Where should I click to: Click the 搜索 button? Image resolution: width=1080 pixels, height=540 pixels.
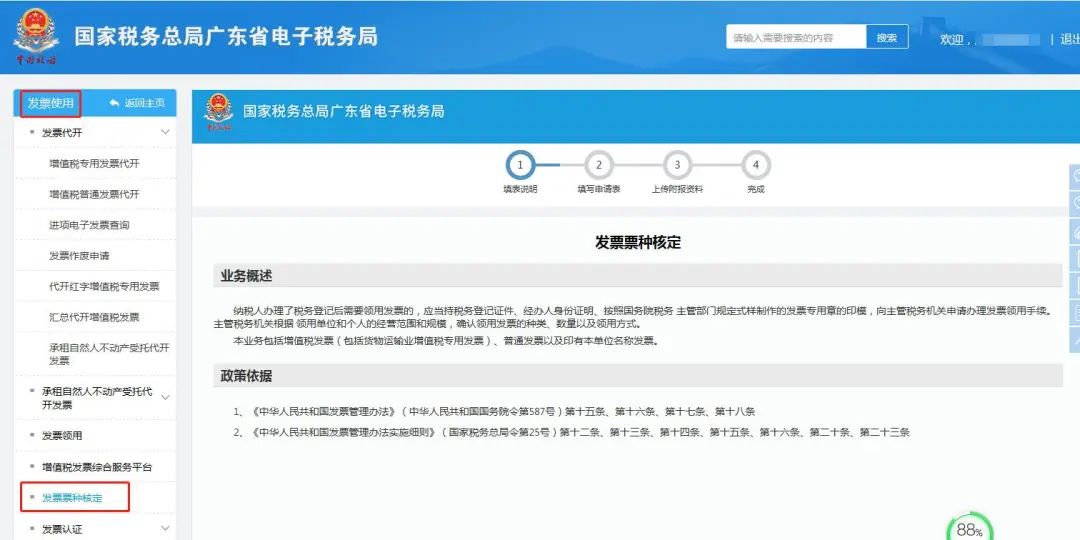coord(886,37)
